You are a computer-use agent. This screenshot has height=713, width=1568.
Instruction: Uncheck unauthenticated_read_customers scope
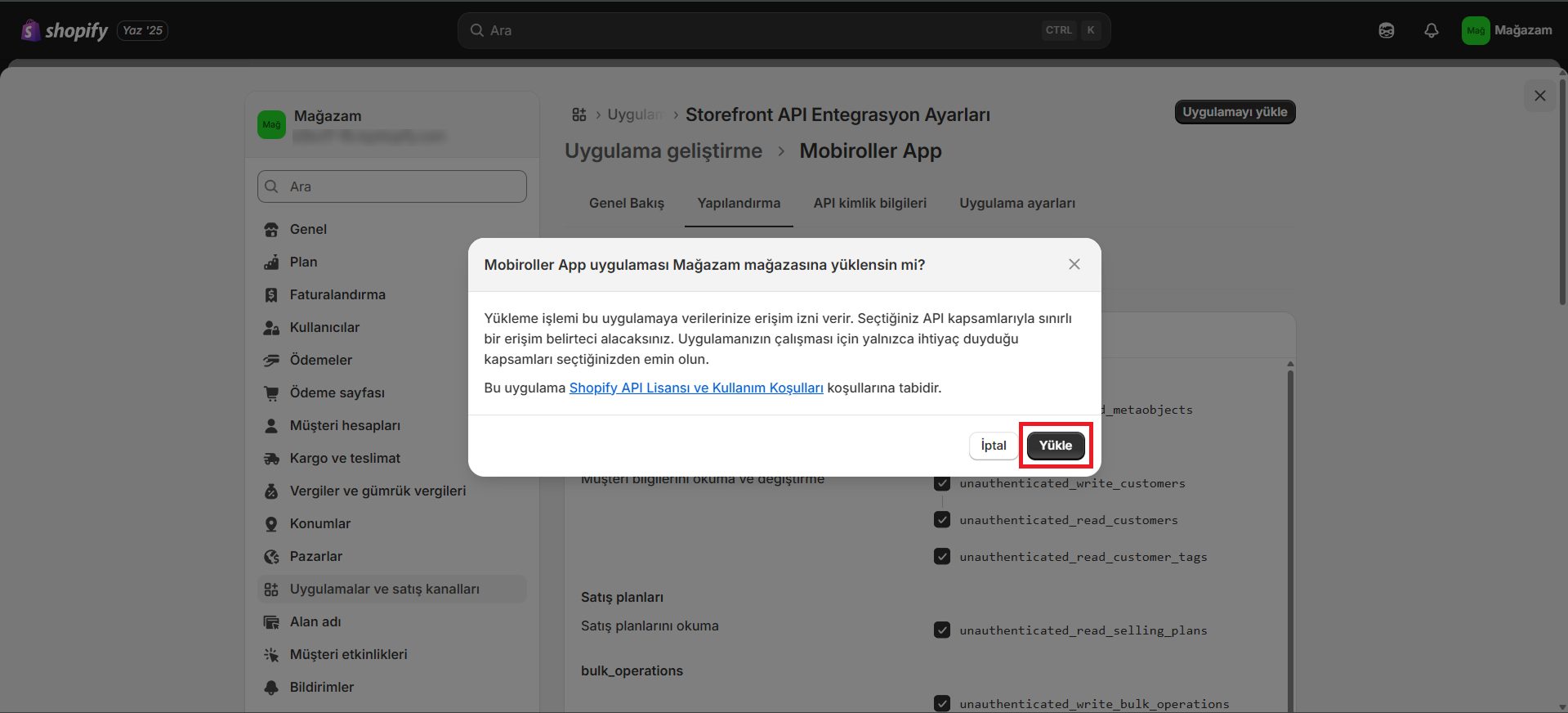[x=942, y=520]
